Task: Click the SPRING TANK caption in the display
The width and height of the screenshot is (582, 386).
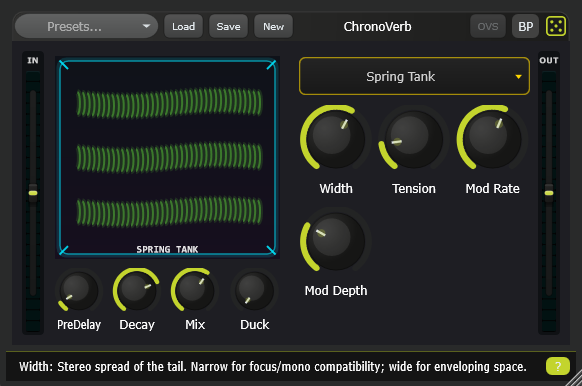Action: (x=167, y=249)
